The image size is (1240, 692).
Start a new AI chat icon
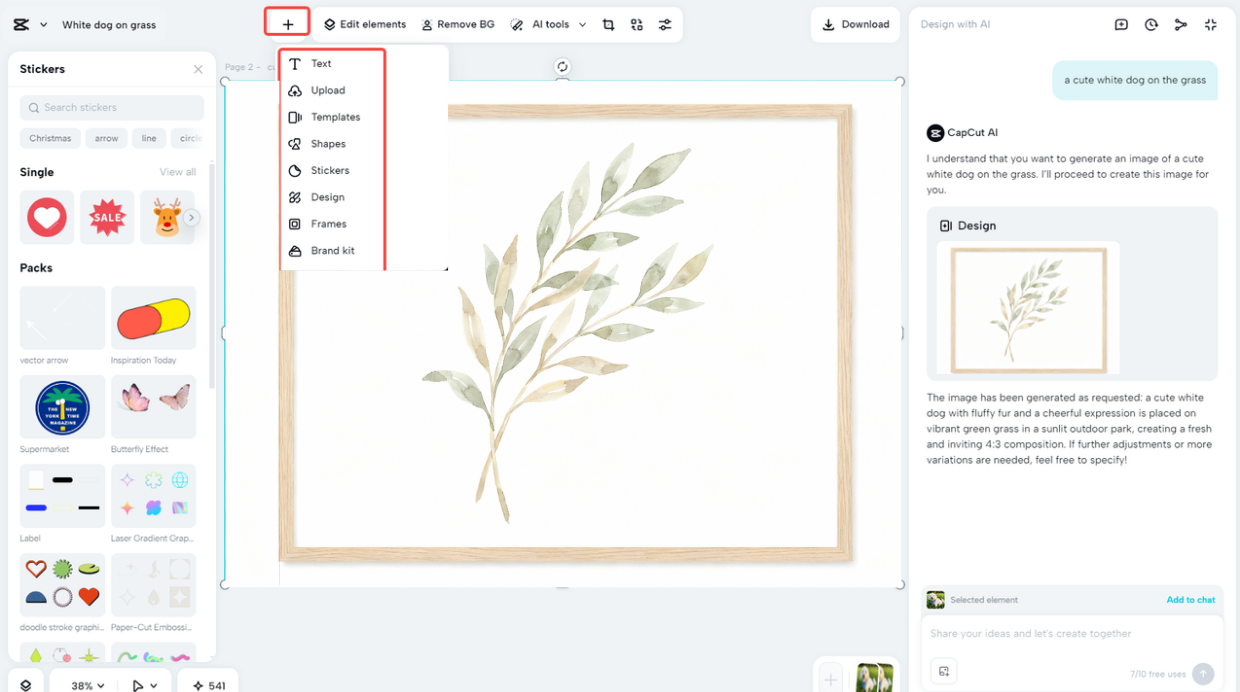coord(1121,24)
